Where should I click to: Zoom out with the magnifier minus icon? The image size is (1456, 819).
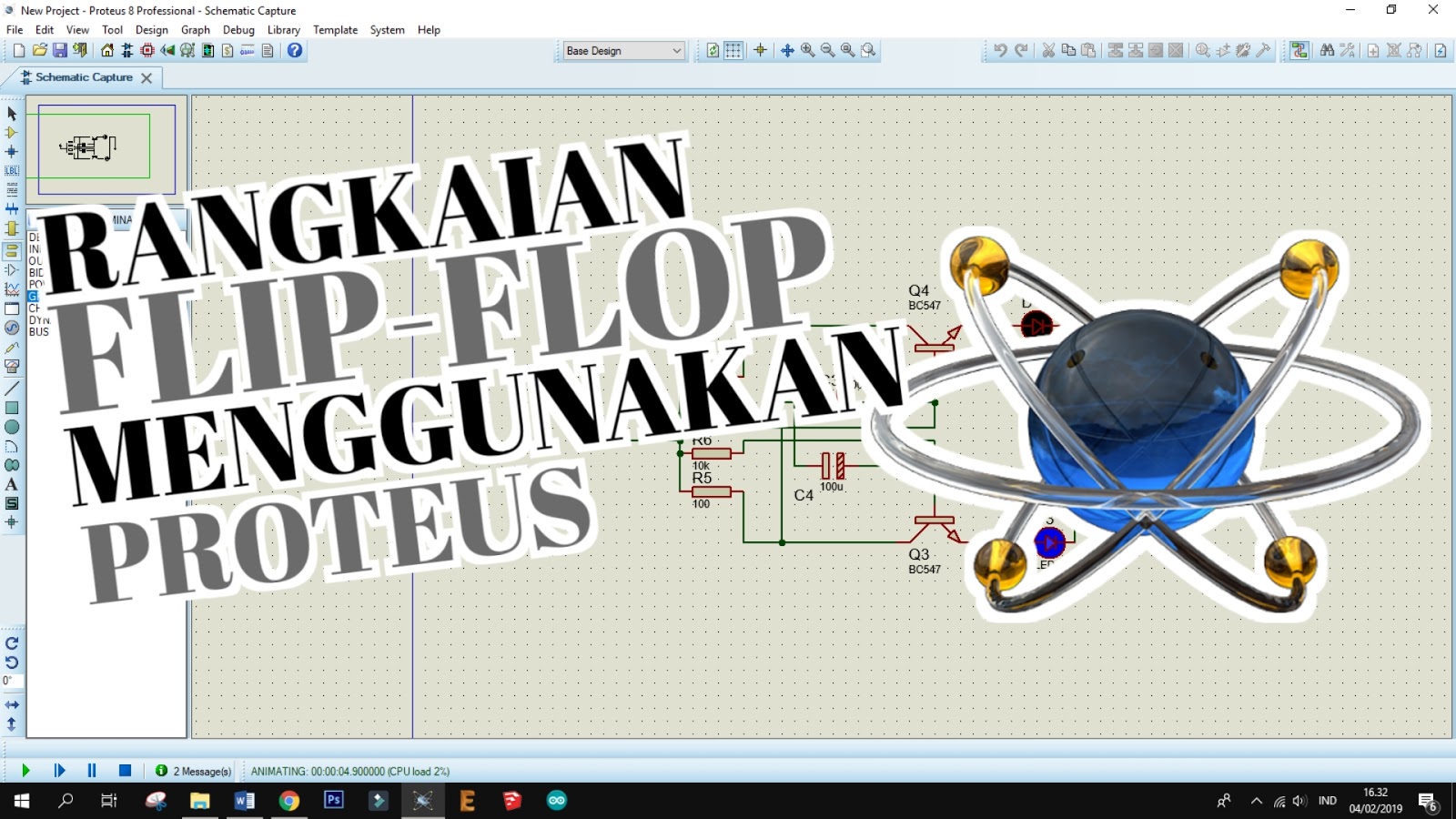pyautogui.click(x=828, y=51)
